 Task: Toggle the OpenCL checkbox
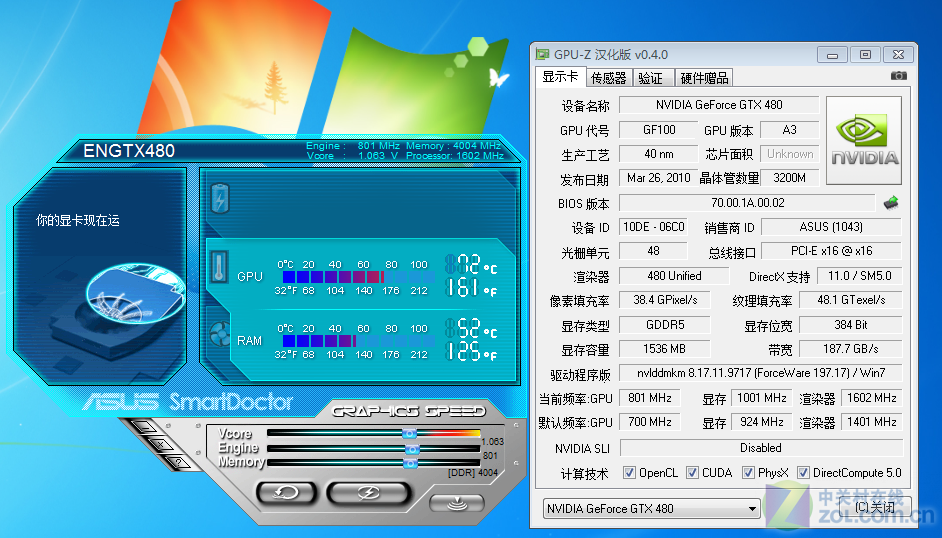coord(629,473)
